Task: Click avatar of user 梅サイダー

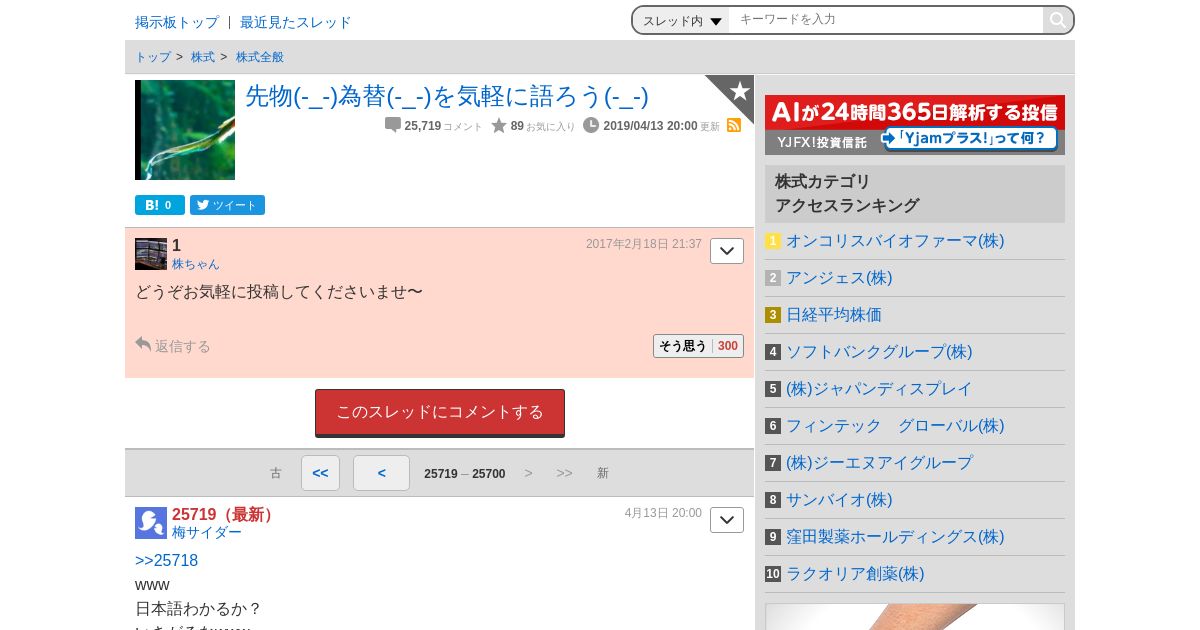Action: pos(151,523)
